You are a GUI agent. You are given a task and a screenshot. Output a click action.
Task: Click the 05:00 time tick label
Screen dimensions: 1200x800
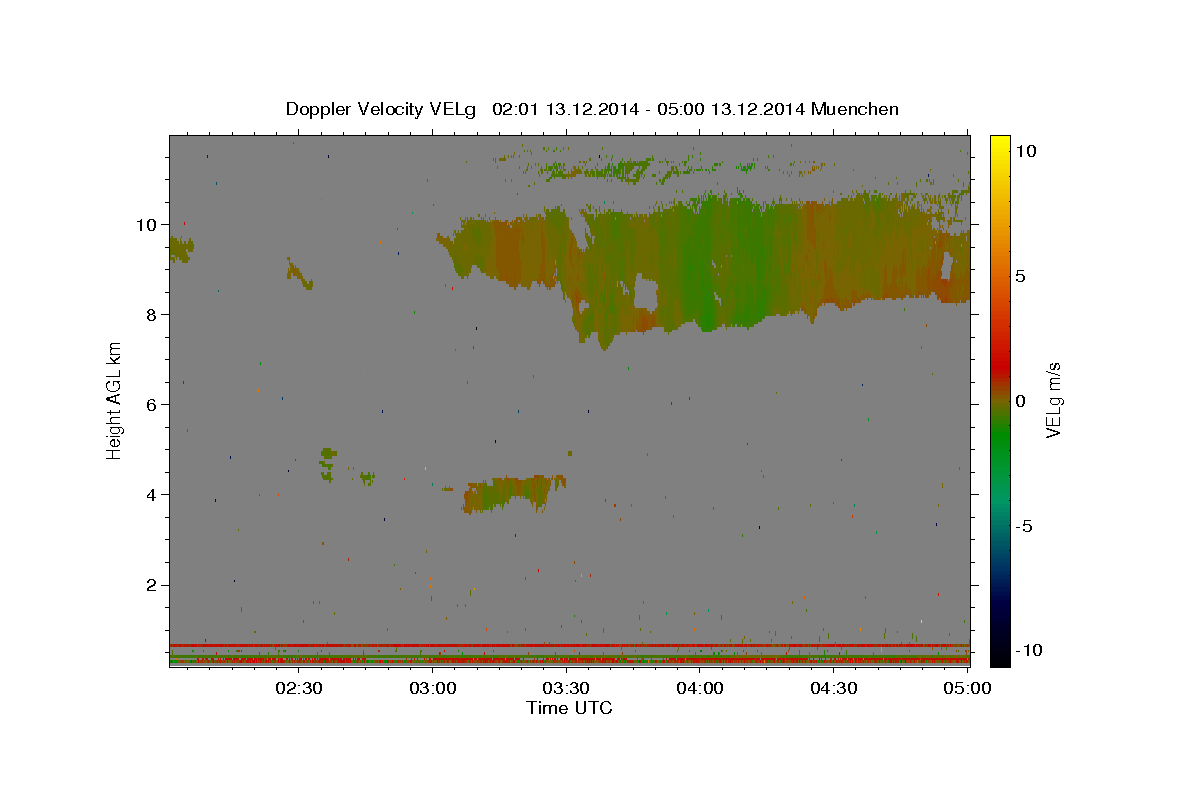(x=966, y=688)
